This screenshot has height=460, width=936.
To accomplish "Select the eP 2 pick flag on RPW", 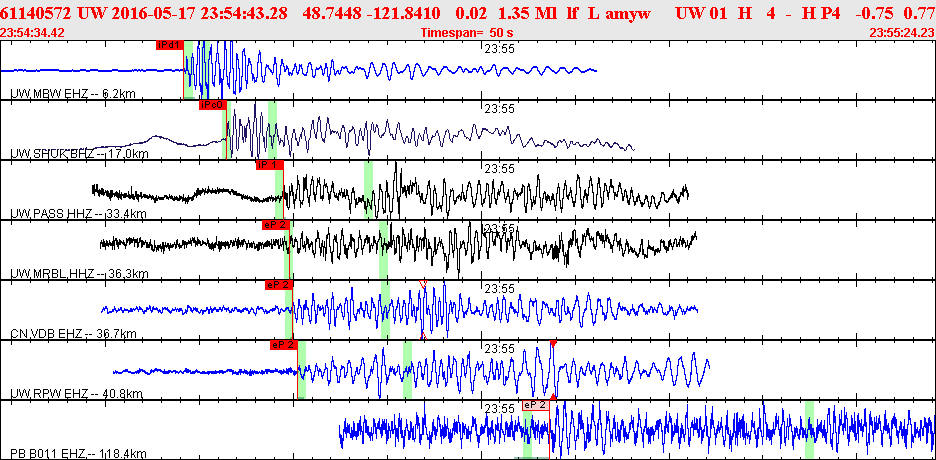I will pos(284,345).
